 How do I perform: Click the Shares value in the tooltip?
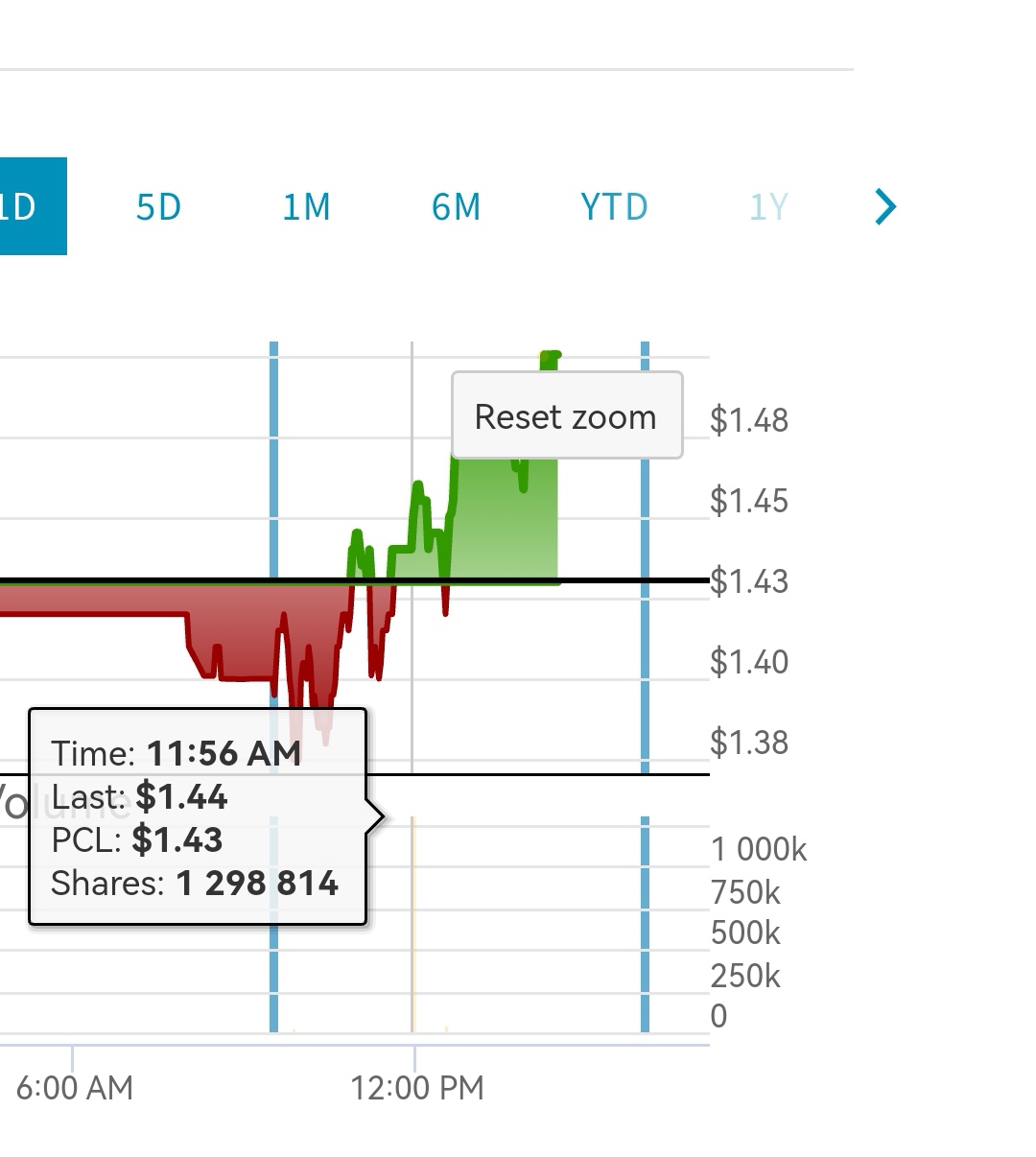257,883
